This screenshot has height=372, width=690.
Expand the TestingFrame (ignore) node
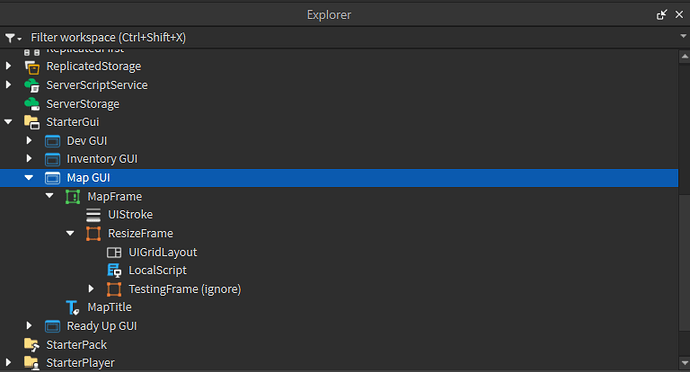click(x=91, y=289)
